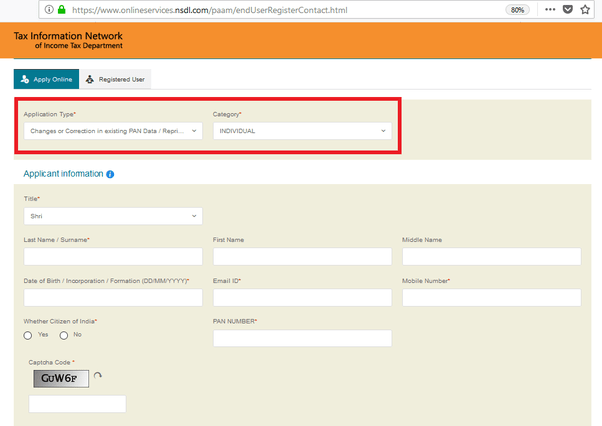
Task: Open the Title dropdown showing Shri
Action: [113, 216]
